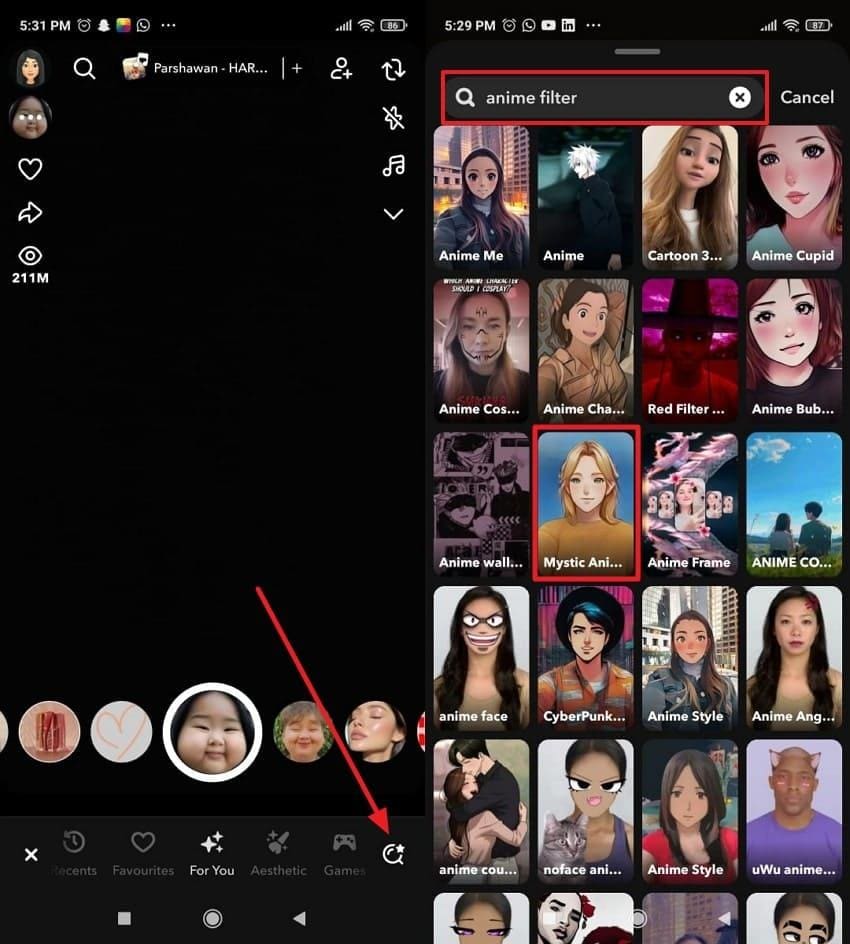Open the add friends icon

coord(341,68)
